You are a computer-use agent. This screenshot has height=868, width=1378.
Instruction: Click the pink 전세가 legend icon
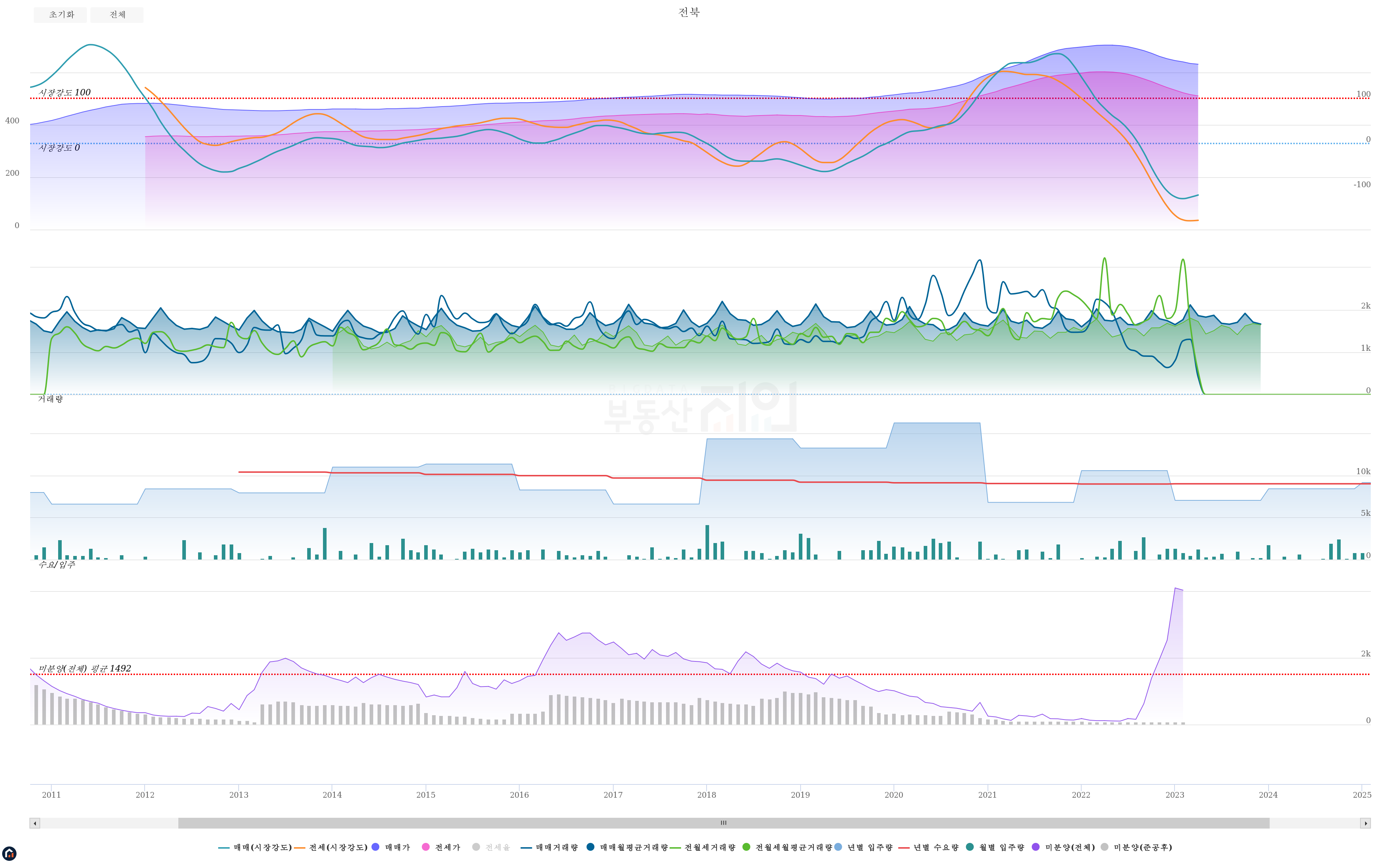pyautogui.click(x=426, y=848)
